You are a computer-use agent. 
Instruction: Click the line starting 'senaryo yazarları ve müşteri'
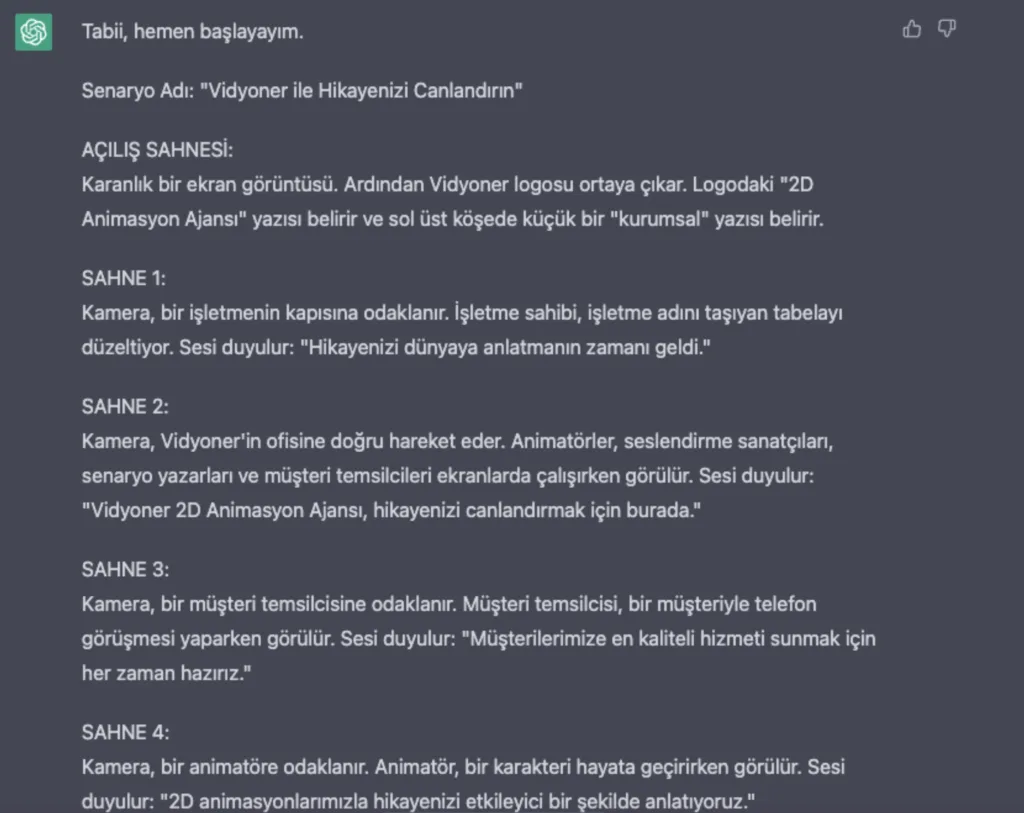(448, 476)
